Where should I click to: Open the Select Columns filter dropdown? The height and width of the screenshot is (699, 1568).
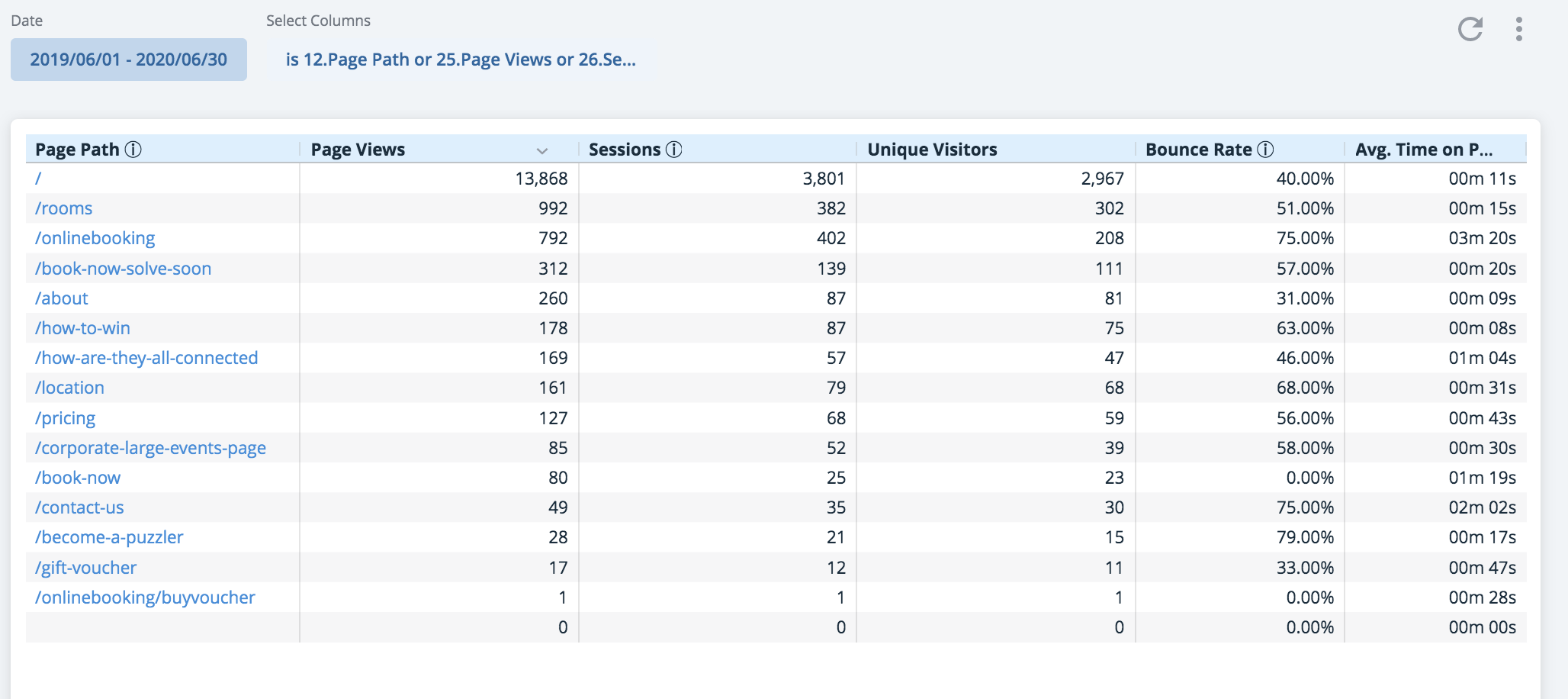coord(461,60)
